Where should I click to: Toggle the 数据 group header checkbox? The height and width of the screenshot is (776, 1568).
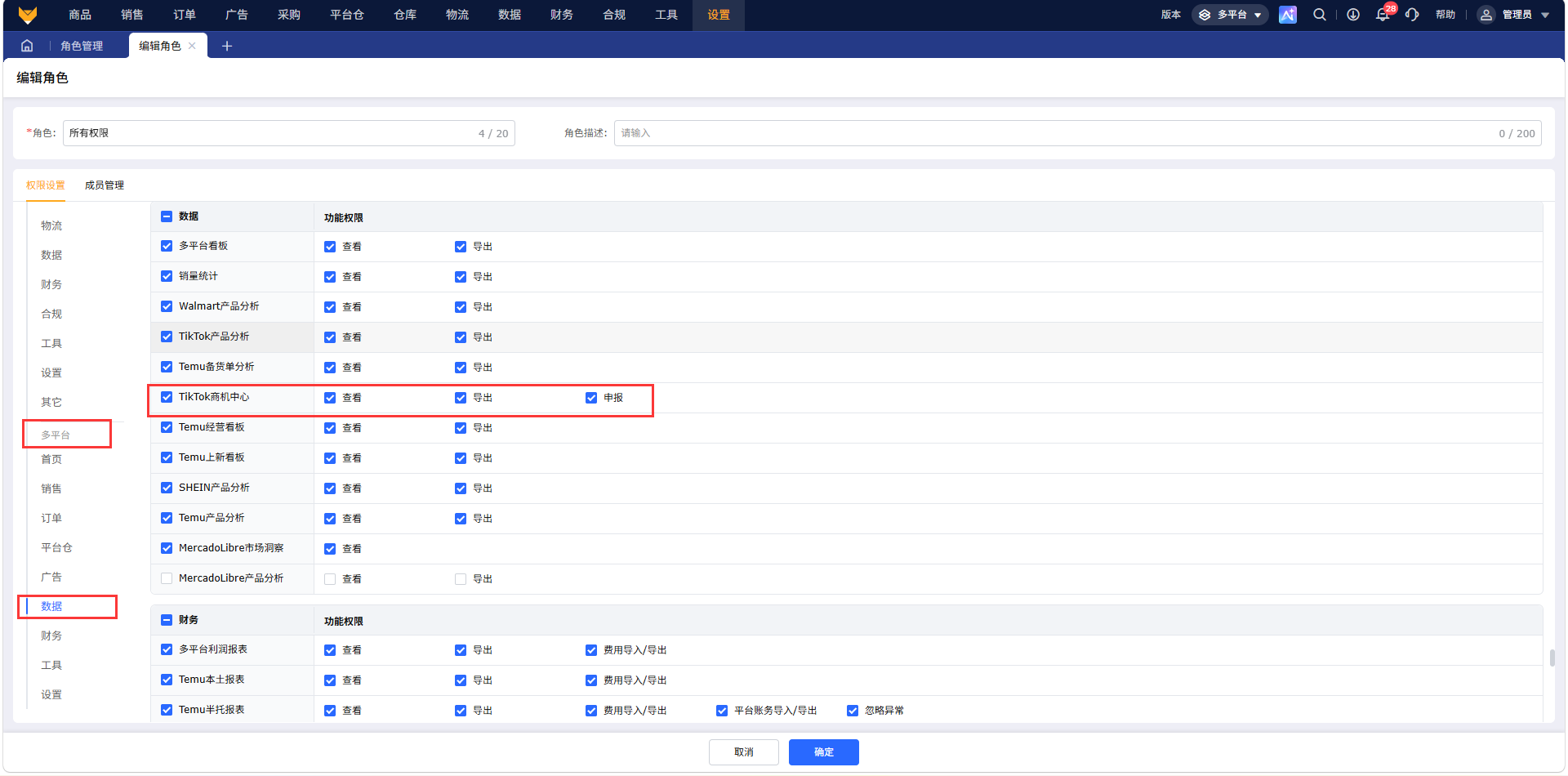coord(167,216)
